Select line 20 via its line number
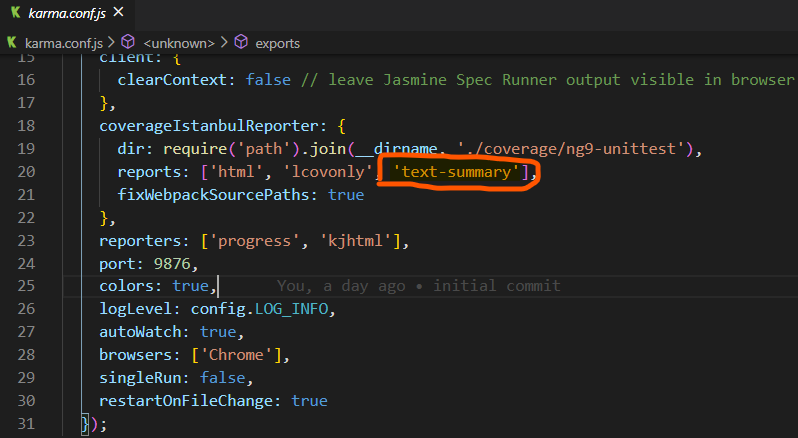The image size is (798, 438). coord(27,173)
